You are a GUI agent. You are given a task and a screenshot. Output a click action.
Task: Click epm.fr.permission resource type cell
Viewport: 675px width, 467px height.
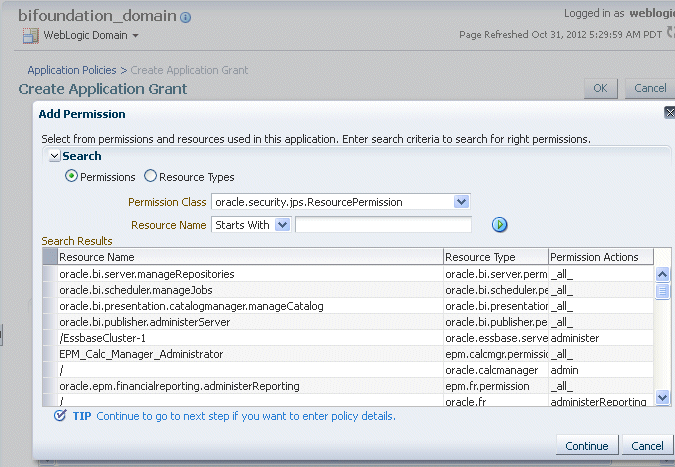click(496, 386)
